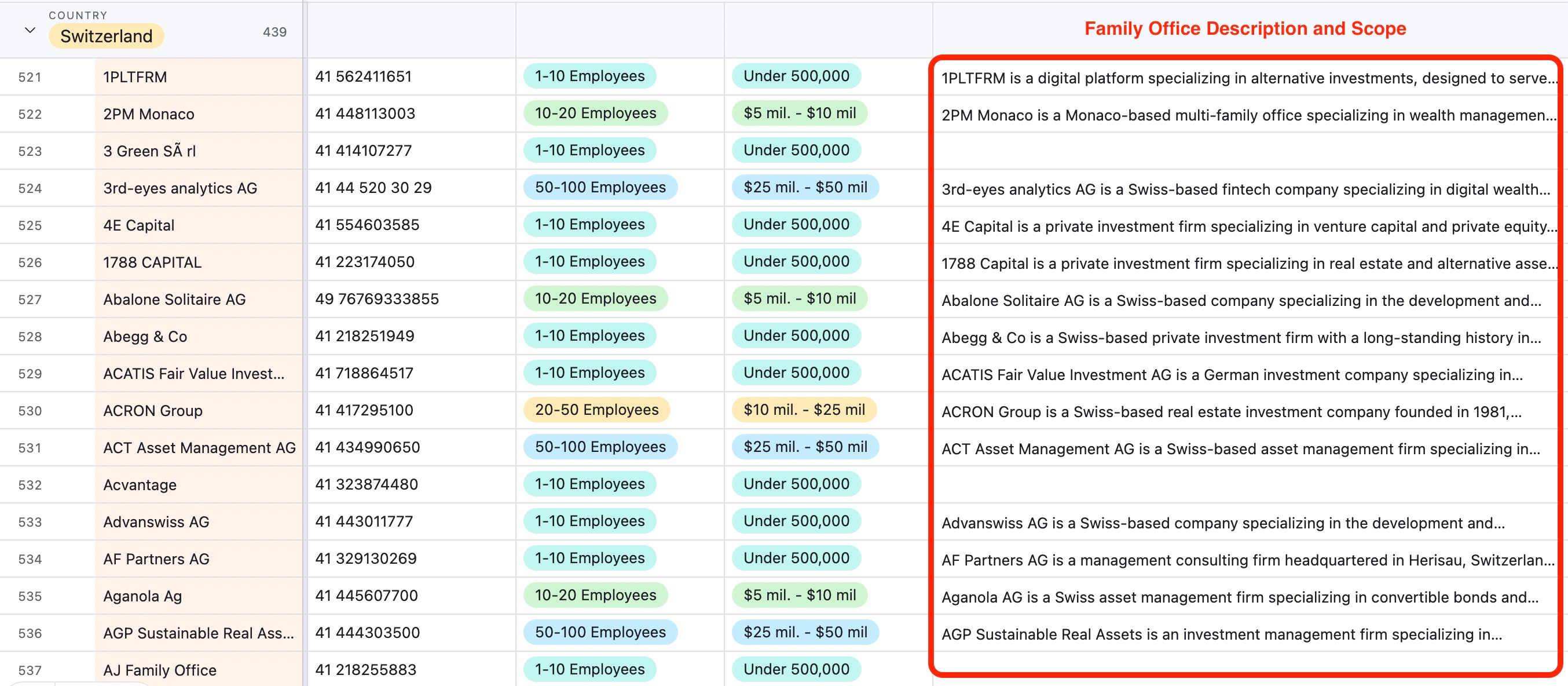
Task: Click the 10-20 Employees tag for Aganola Ag
Action: click(x=595, y=595)
